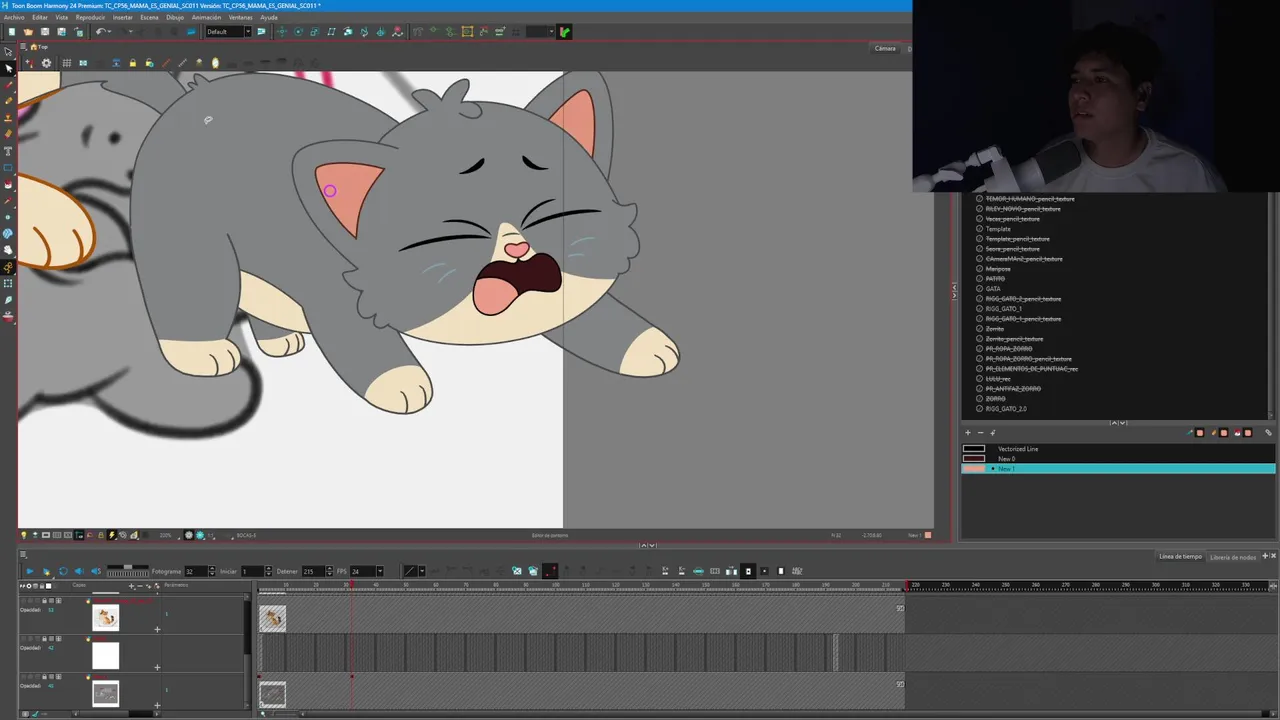Select the RIGG_GATO_1 palette

[1004, 309]
